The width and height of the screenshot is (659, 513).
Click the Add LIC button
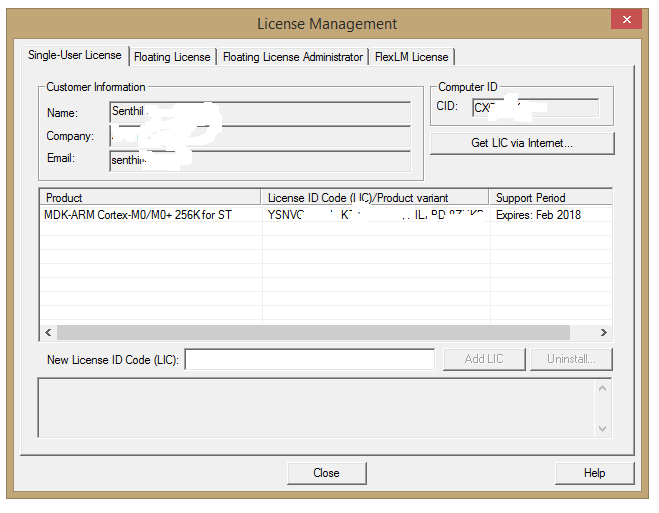484,359
